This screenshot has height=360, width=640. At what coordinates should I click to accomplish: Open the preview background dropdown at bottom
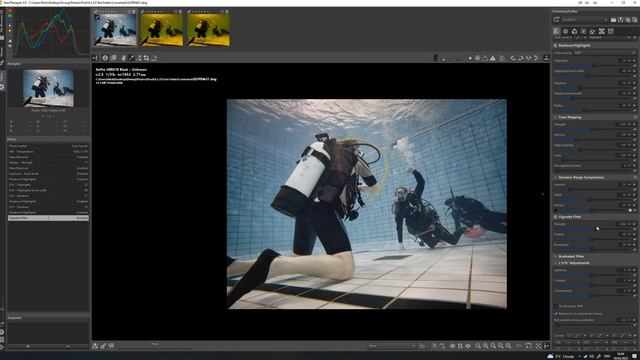(391, 346)
